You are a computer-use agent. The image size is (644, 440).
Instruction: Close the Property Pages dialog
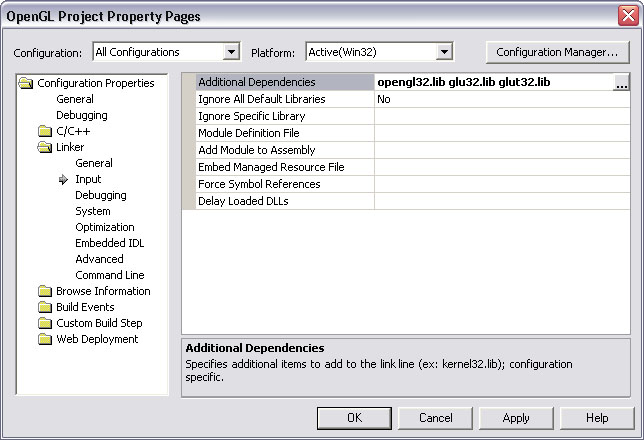(x=626, y=16)
